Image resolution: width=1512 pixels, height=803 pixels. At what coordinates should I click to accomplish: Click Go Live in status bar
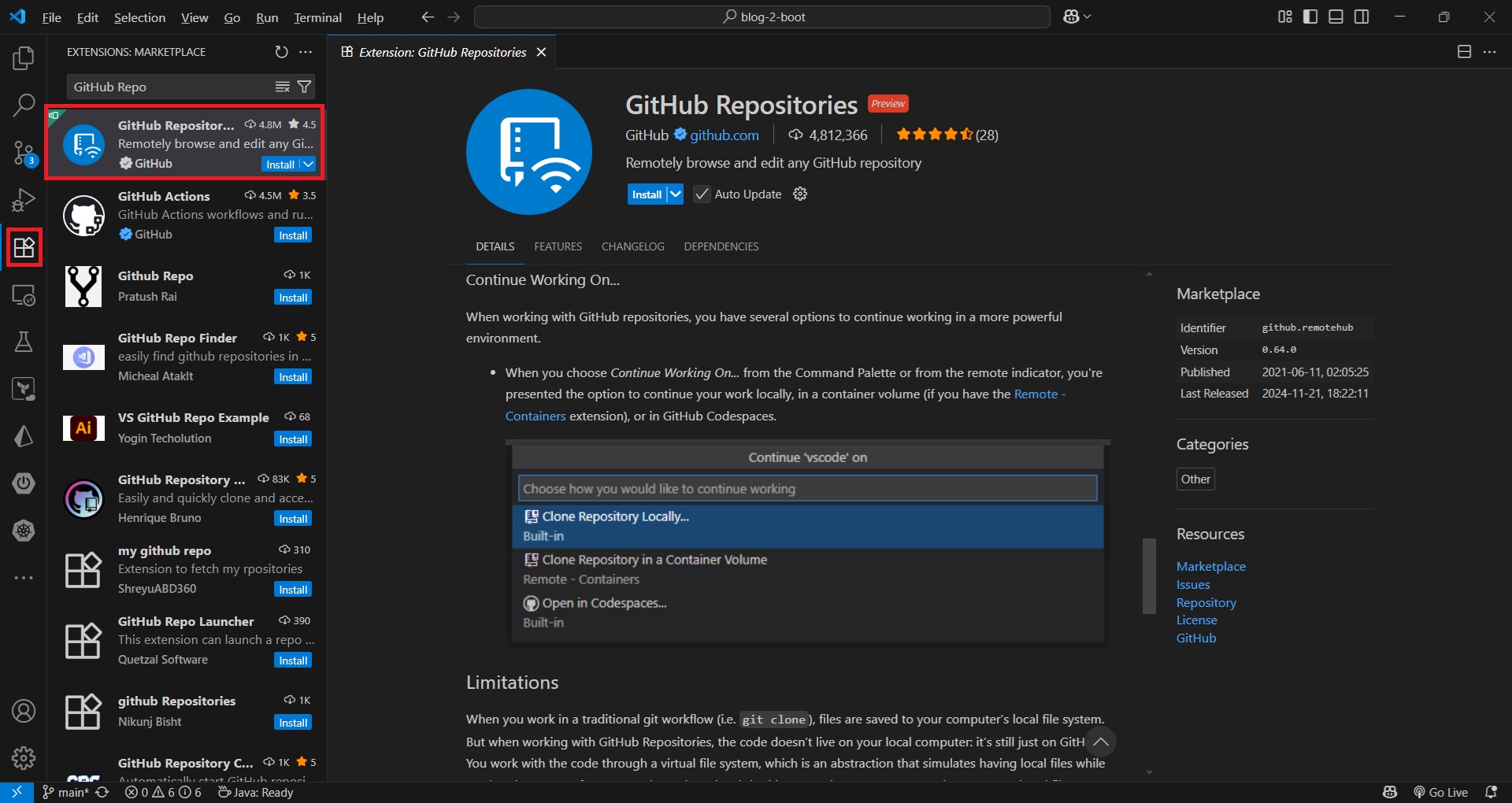[x=1441, y=792]
